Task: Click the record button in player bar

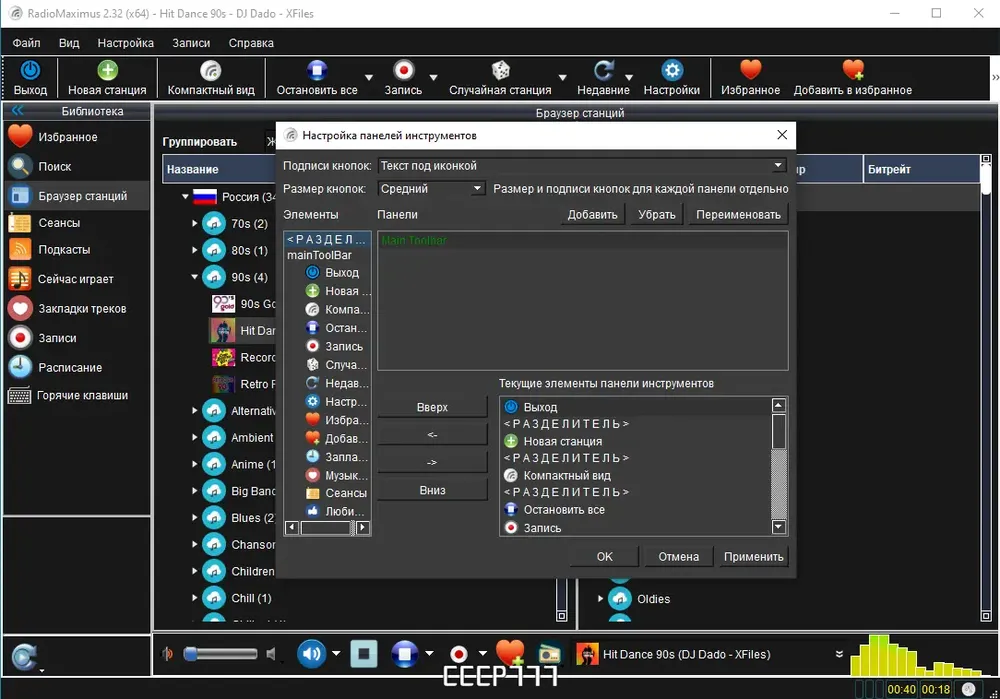Action: pyautogui.click(x=459, y=654)
